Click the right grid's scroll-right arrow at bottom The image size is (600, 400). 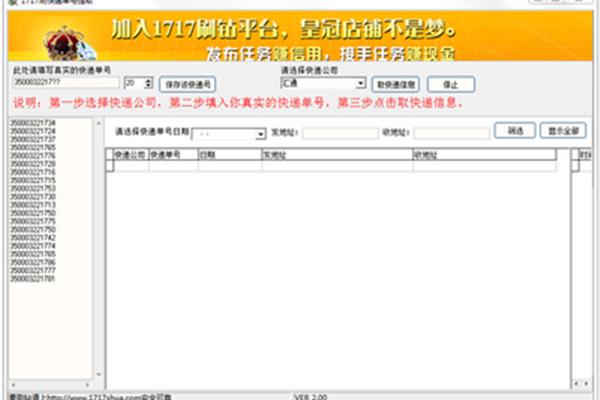click(586, 383)
